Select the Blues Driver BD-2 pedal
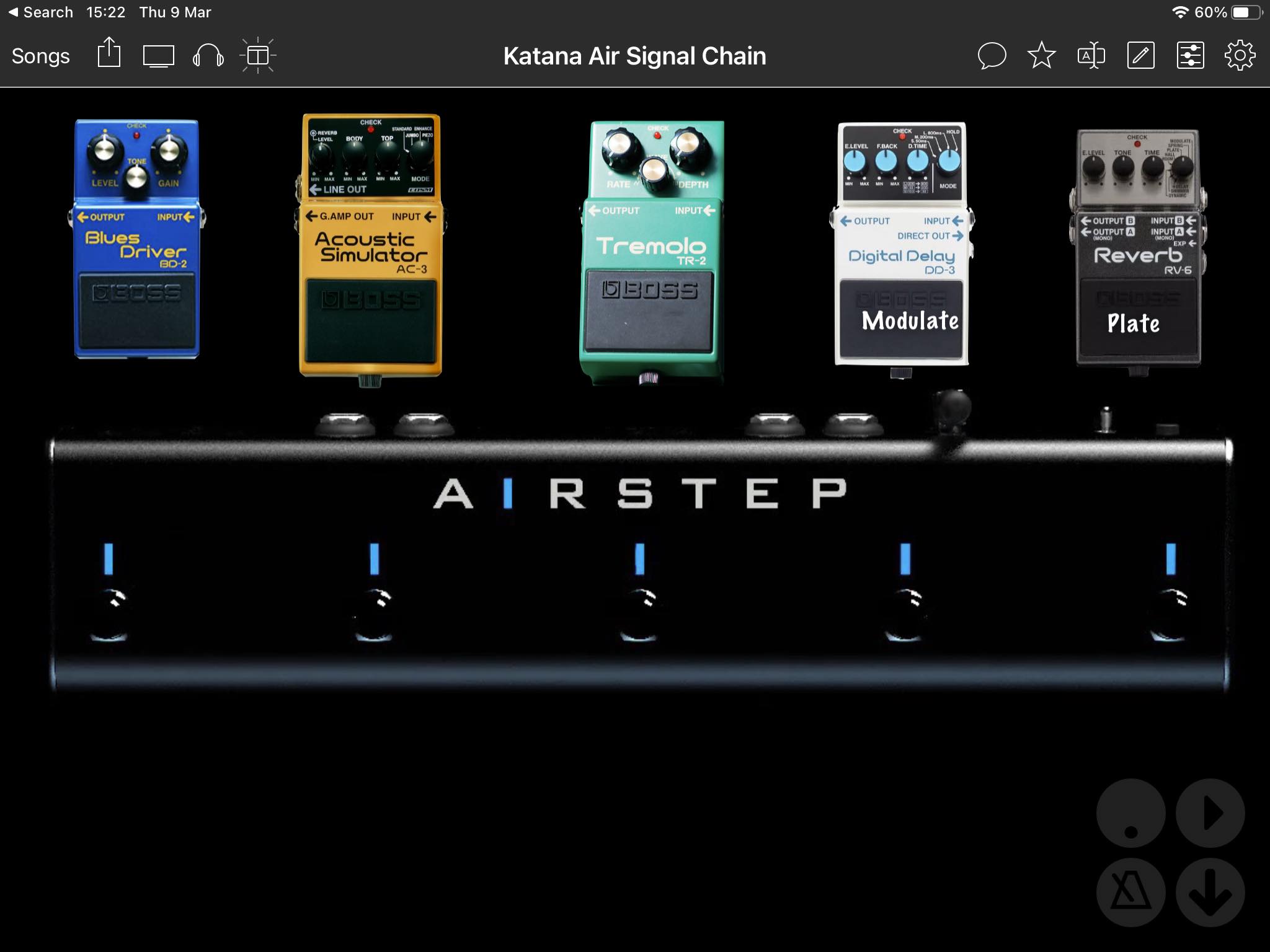This screenshot has height=952, width=1270. [137, 239]
